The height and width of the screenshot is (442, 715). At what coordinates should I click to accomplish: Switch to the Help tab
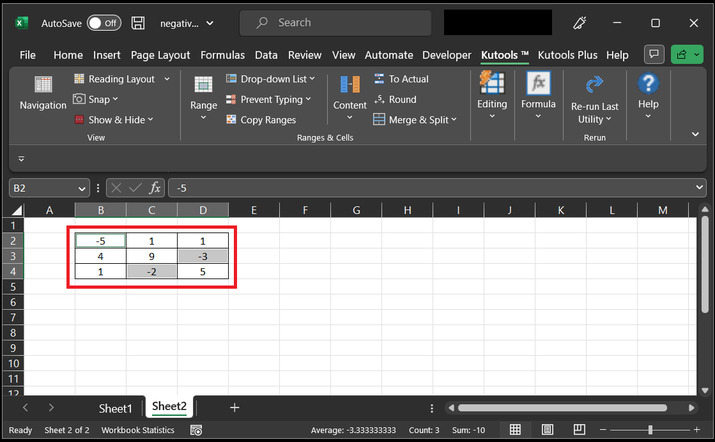click(617, 55)
